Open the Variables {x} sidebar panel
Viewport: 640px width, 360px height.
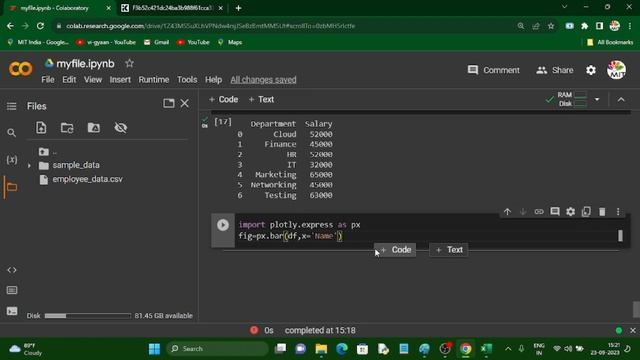click(x=11, y=160)
